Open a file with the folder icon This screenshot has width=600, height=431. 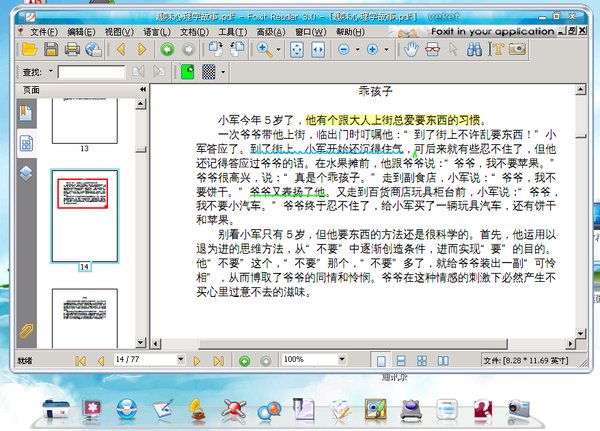pyautogui.click(x=29, y=49)
